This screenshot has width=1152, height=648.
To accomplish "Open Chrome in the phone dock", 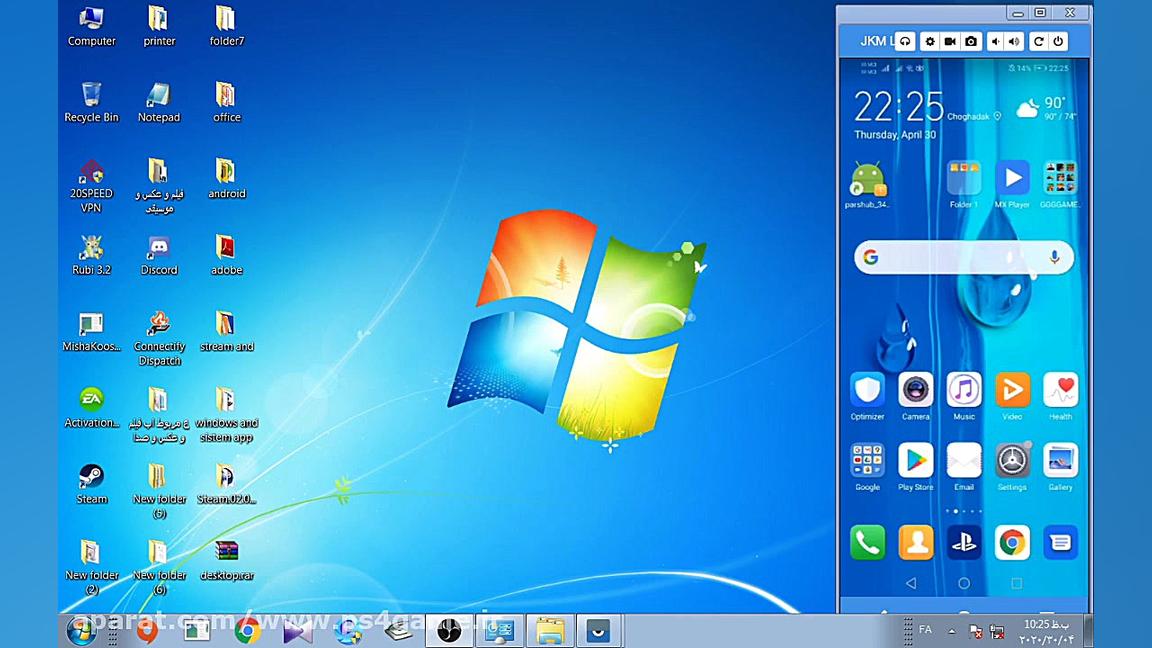I will coord(1012,542).
